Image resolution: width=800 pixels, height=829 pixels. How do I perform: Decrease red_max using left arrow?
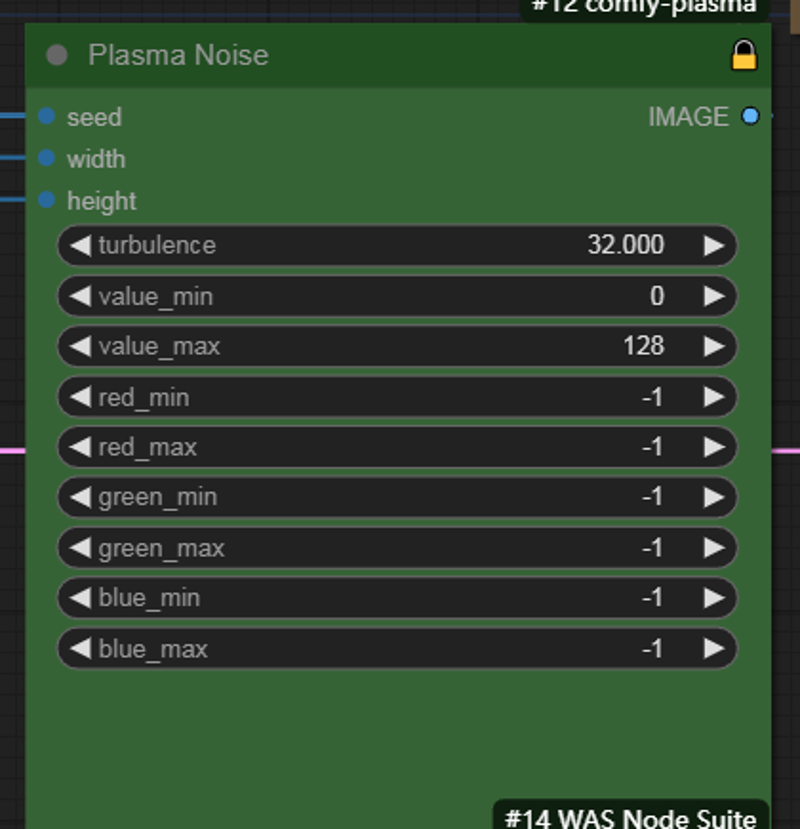click(80, 447)
